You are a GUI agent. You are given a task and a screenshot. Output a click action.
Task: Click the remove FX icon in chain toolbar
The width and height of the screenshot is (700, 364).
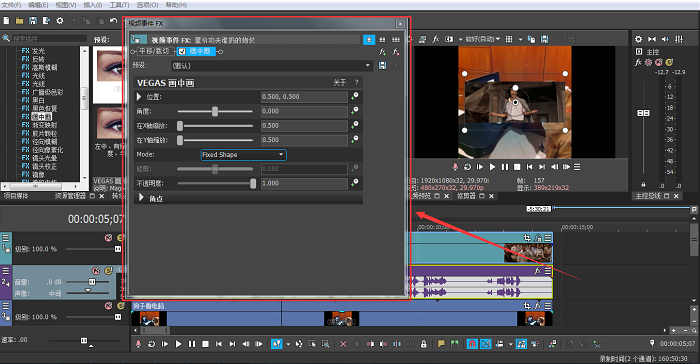click(x=396, y=52)
